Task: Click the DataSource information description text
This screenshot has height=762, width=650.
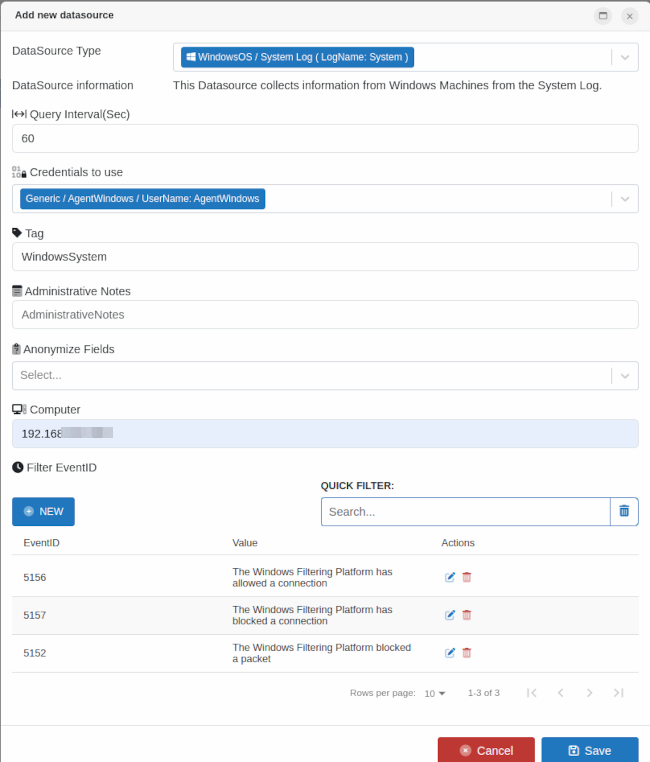Action: [x=387, y=86]
